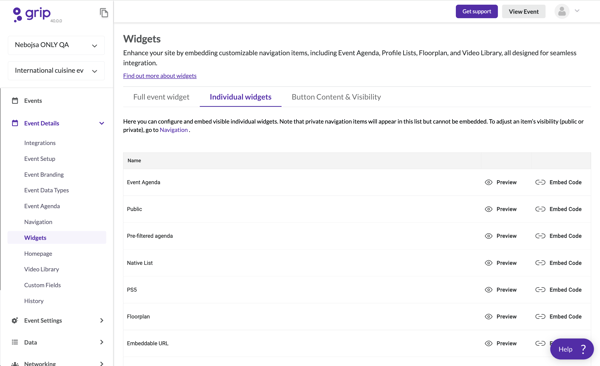Click the Widgets page heading
This screenshot has height=366, width=600.
pos(142,39)
